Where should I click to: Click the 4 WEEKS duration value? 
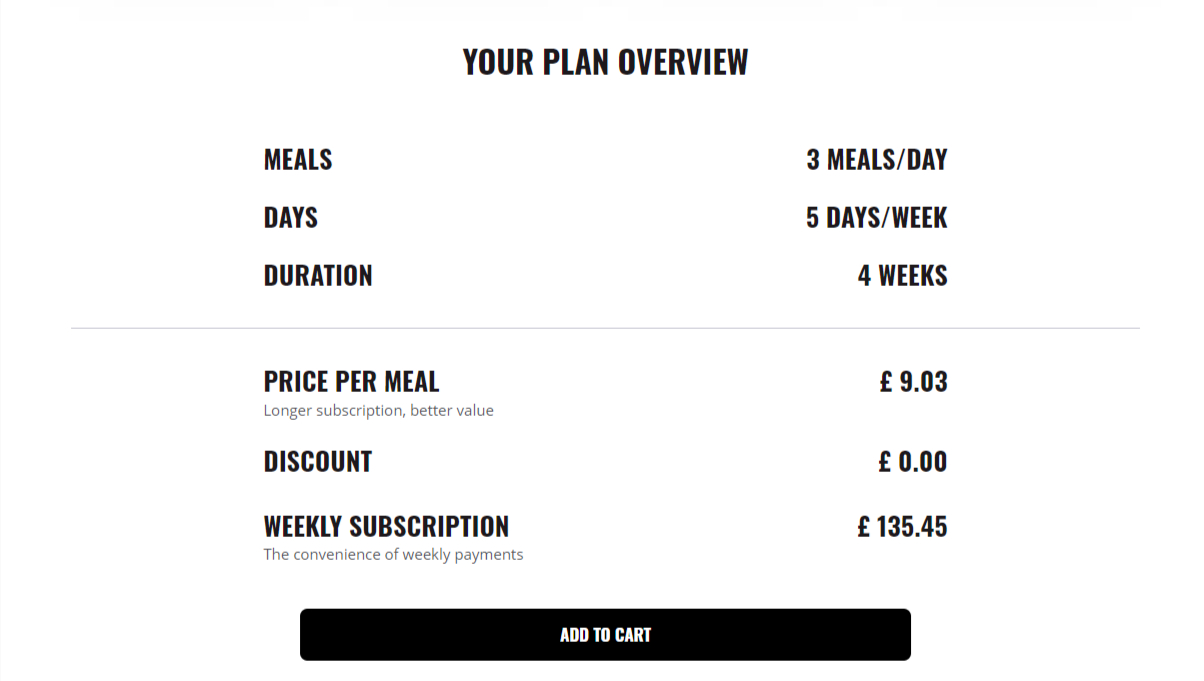pos(902,276)
